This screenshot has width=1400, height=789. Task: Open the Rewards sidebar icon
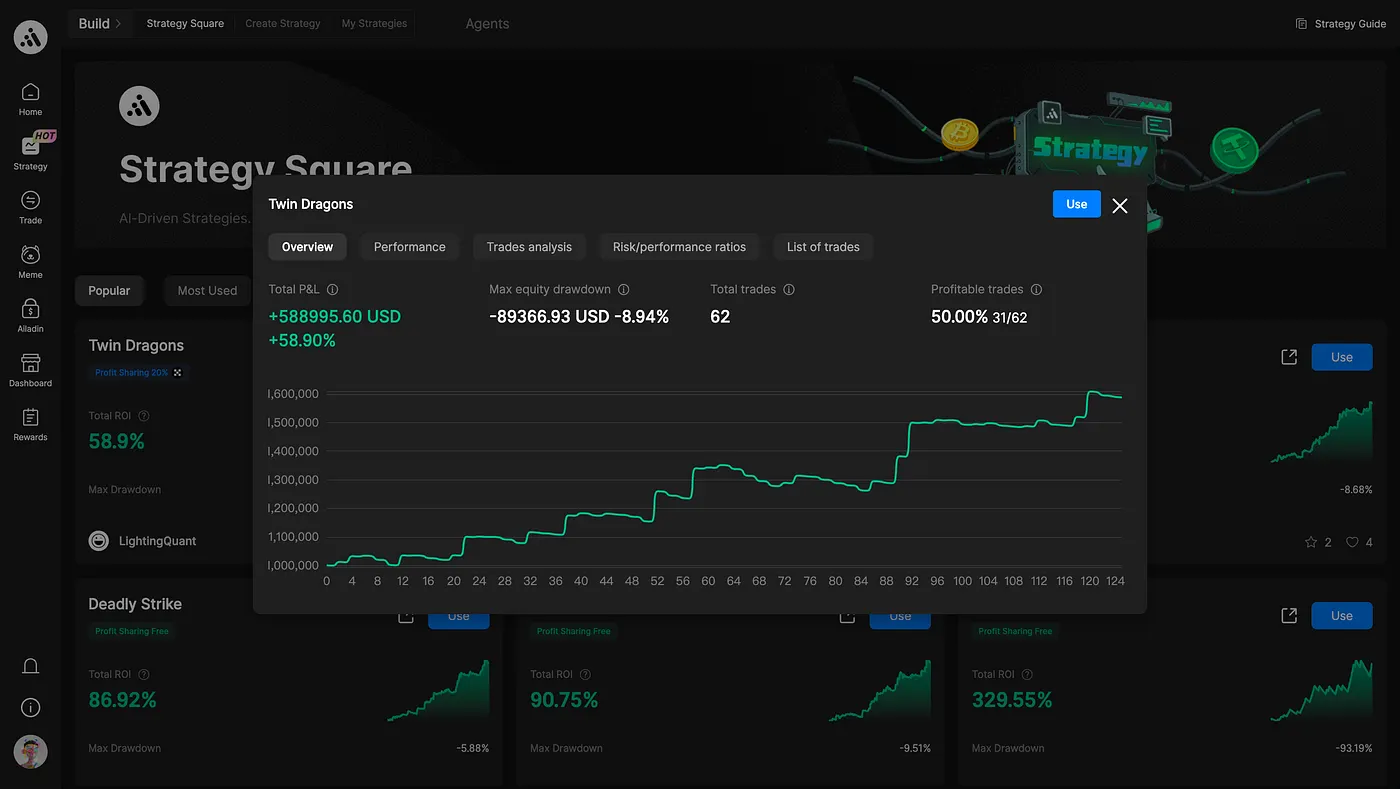click(30, 417)
